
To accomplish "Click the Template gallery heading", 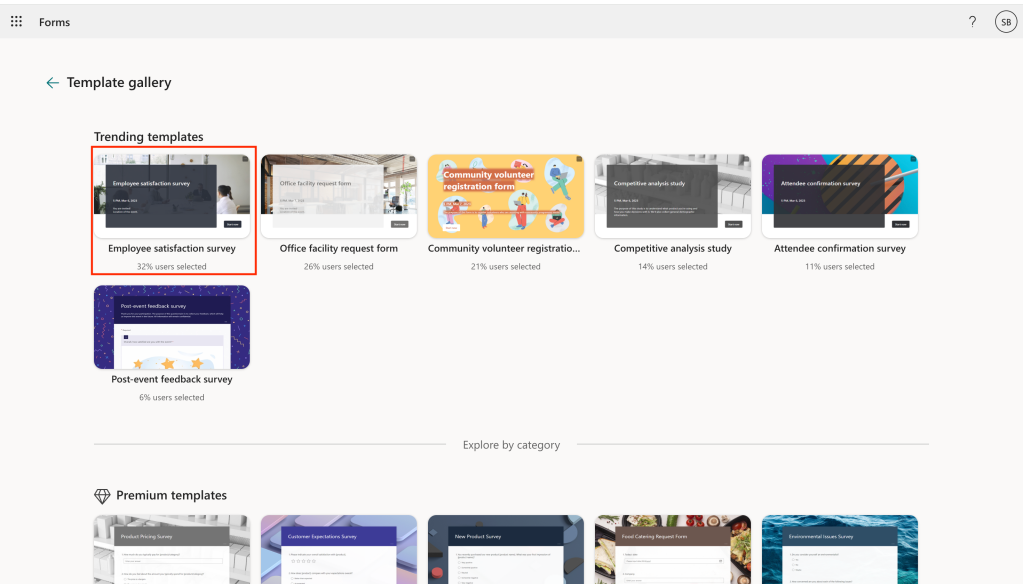I will [119, 82].
